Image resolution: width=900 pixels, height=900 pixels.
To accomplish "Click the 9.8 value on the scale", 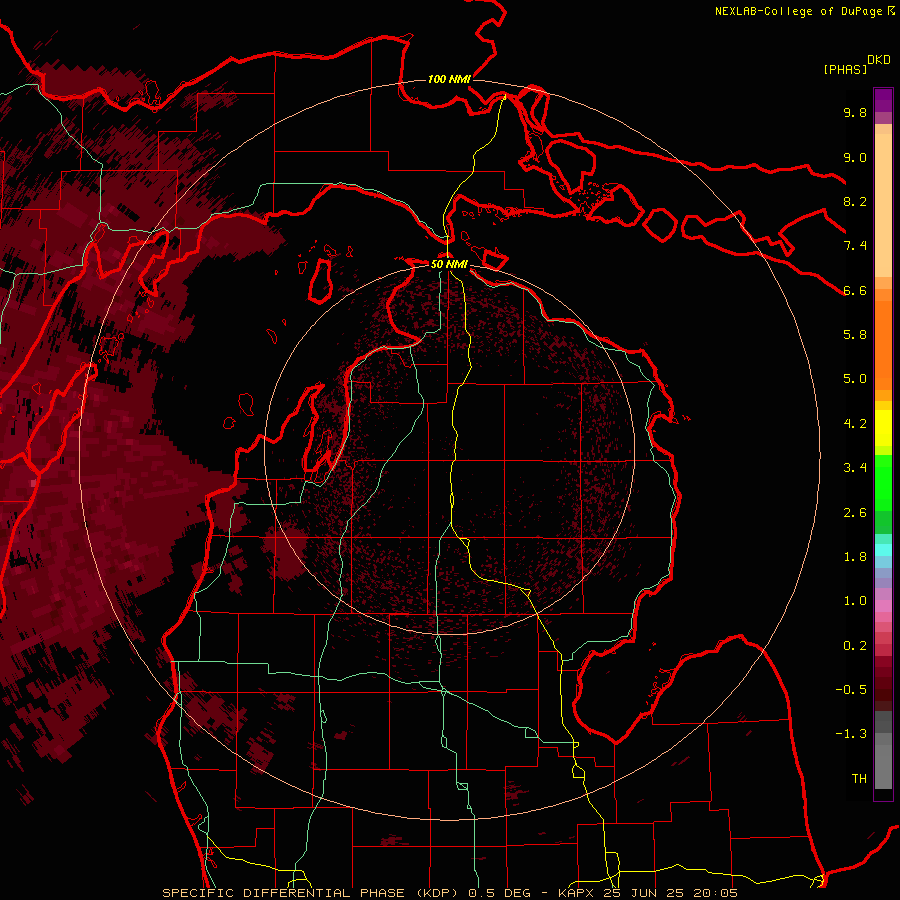I will click(855, 112).
